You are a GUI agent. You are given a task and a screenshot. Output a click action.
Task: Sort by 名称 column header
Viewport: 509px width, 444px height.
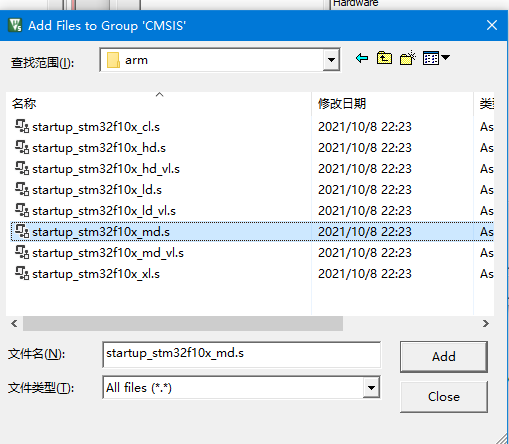(x=159, y=104)
